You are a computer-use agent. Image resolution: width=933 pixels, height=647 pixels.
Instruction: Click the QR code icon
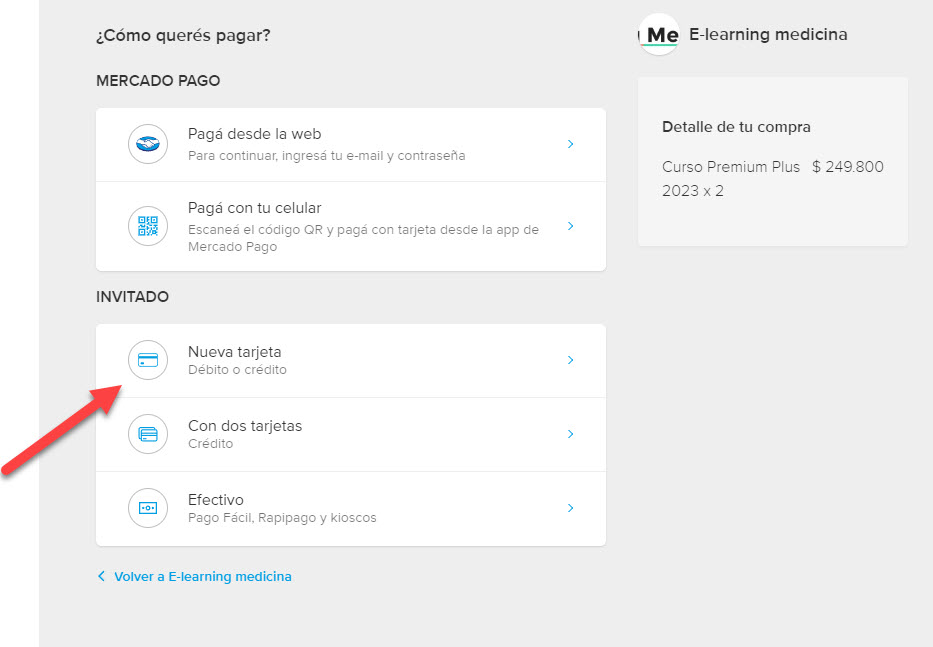(148, 226)
